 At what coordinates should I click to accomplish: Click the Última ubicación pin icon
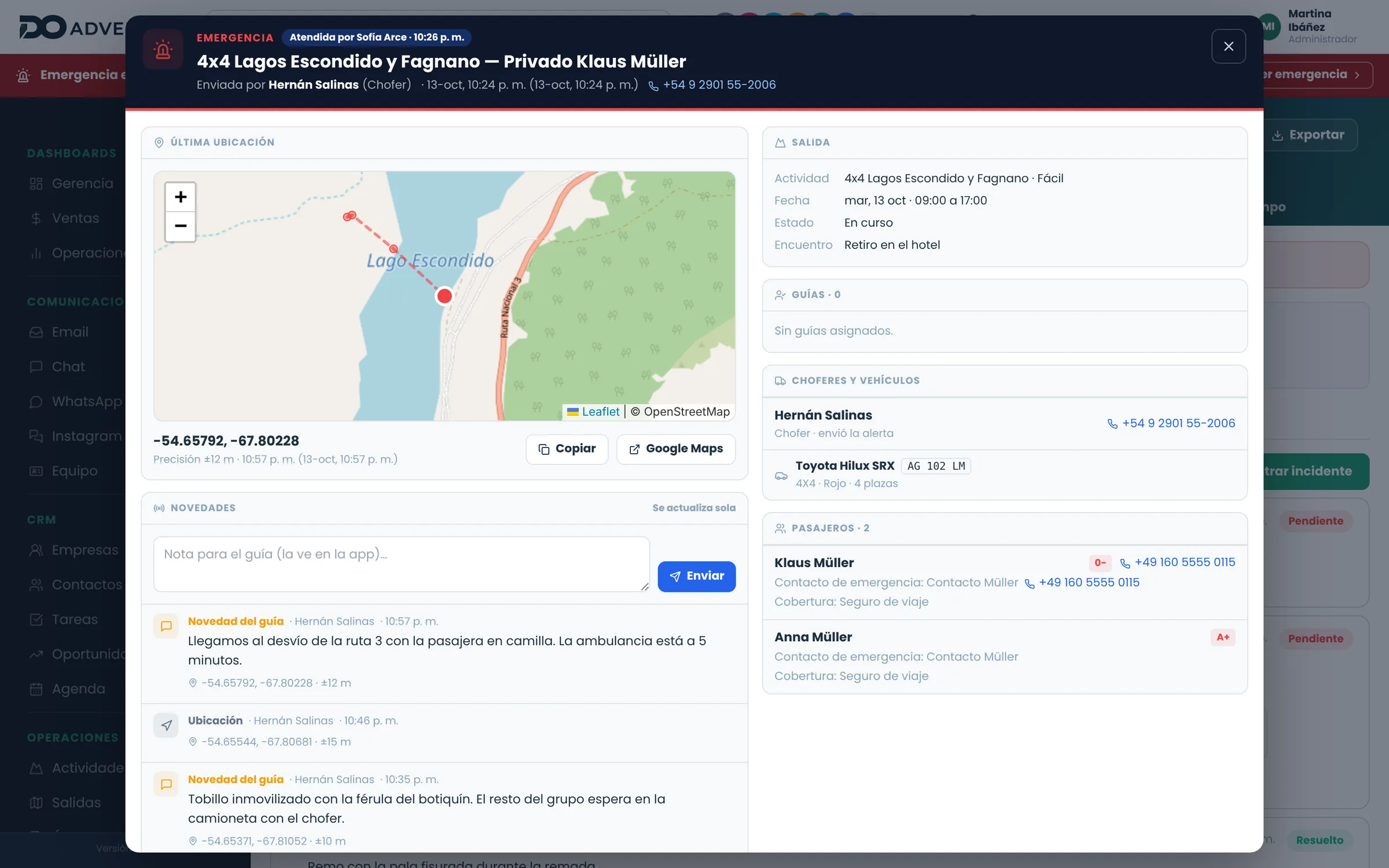click(159, 142)
